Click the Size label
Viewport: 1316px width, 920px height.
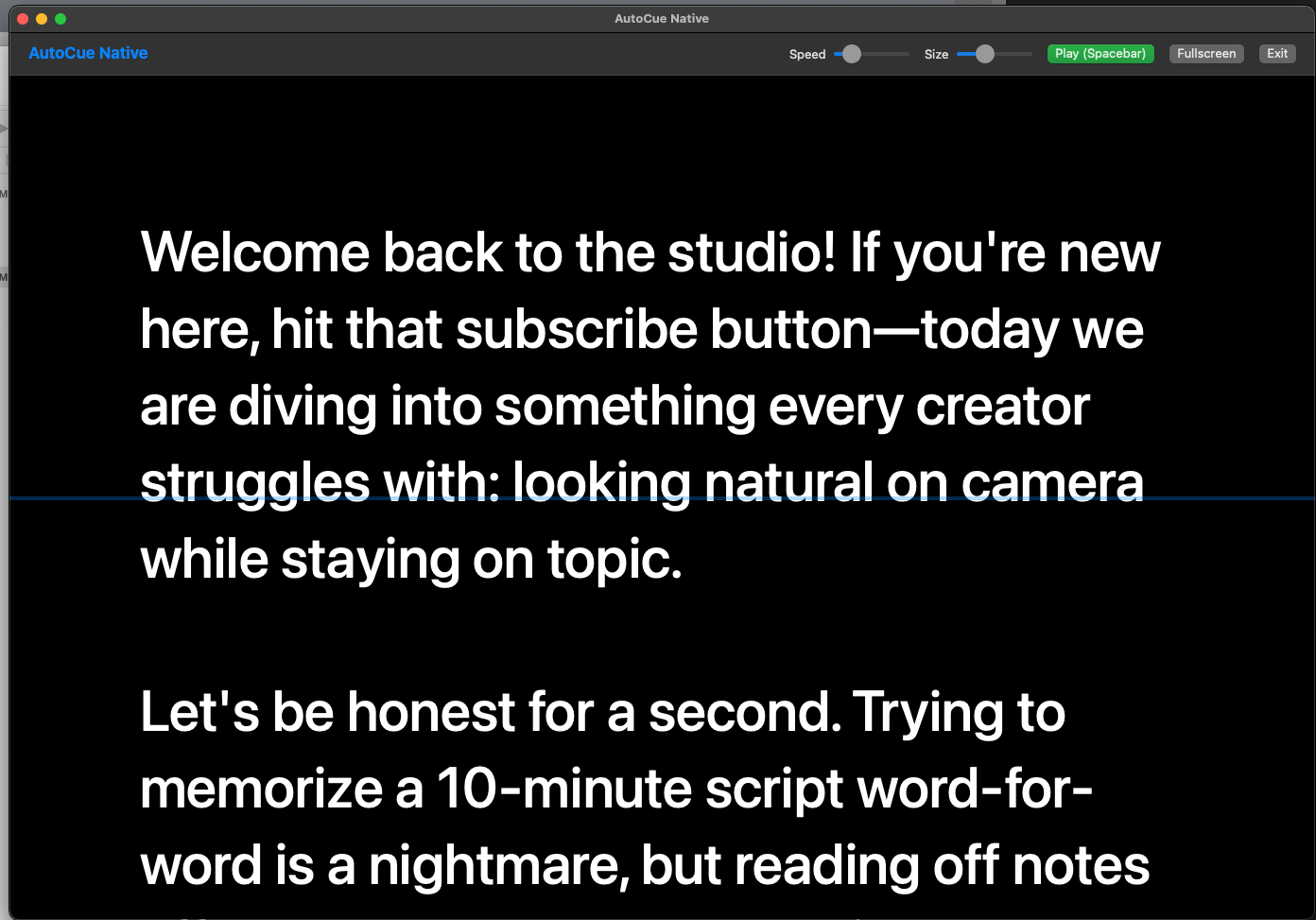click(936, 54)
